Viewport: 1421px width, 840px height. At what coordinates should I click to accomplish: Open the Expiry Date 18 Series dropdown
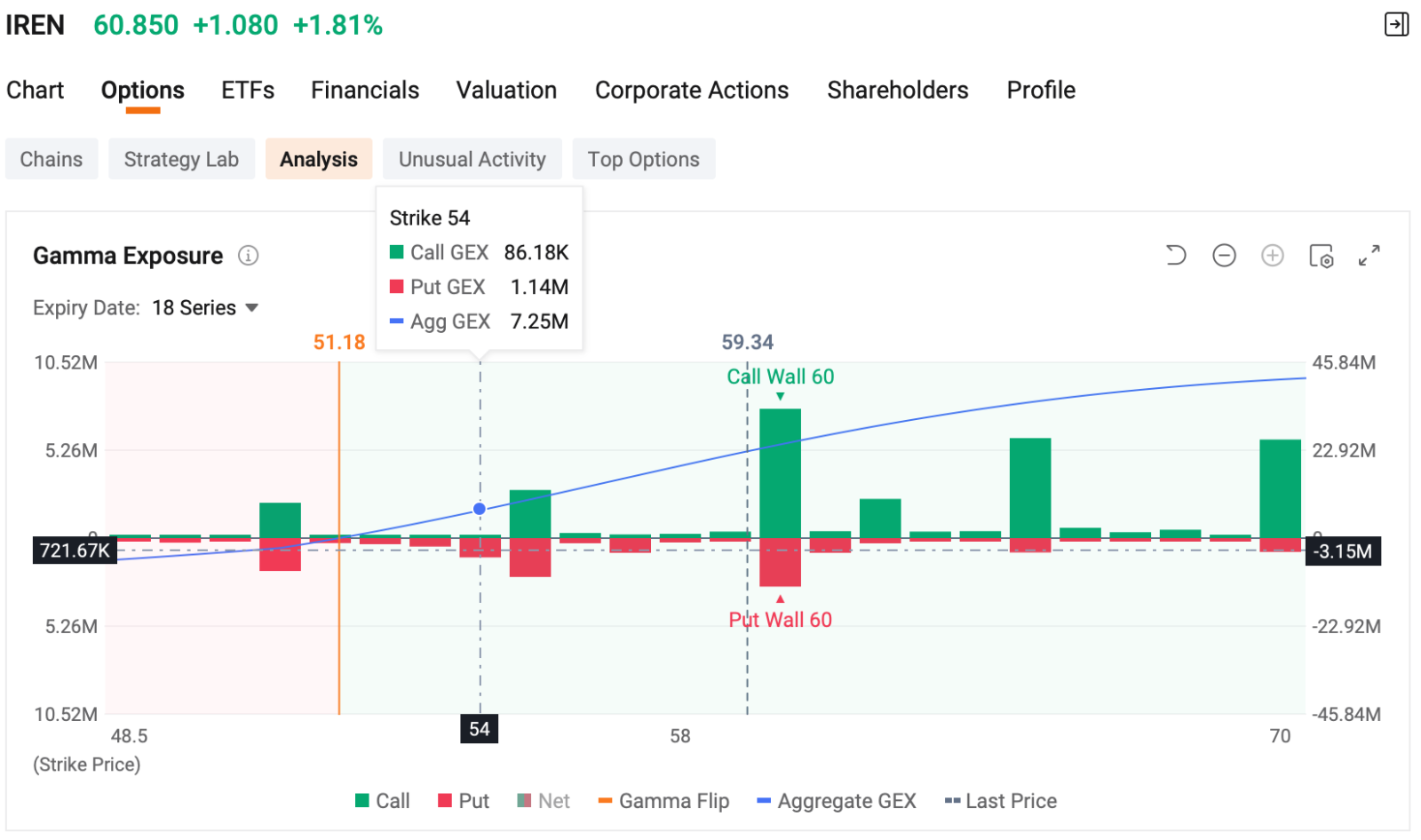204,308
